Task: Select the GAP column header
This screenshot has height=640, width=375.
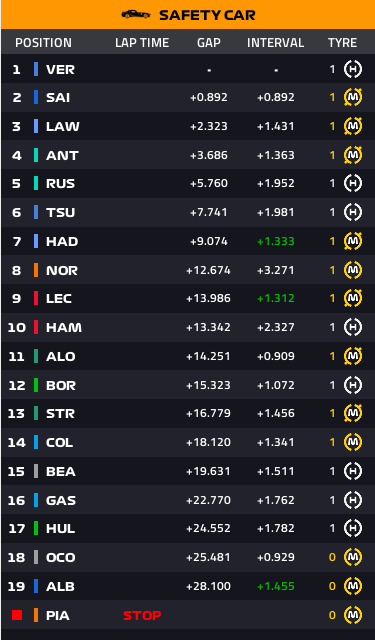Action: [x=209, y=42]
